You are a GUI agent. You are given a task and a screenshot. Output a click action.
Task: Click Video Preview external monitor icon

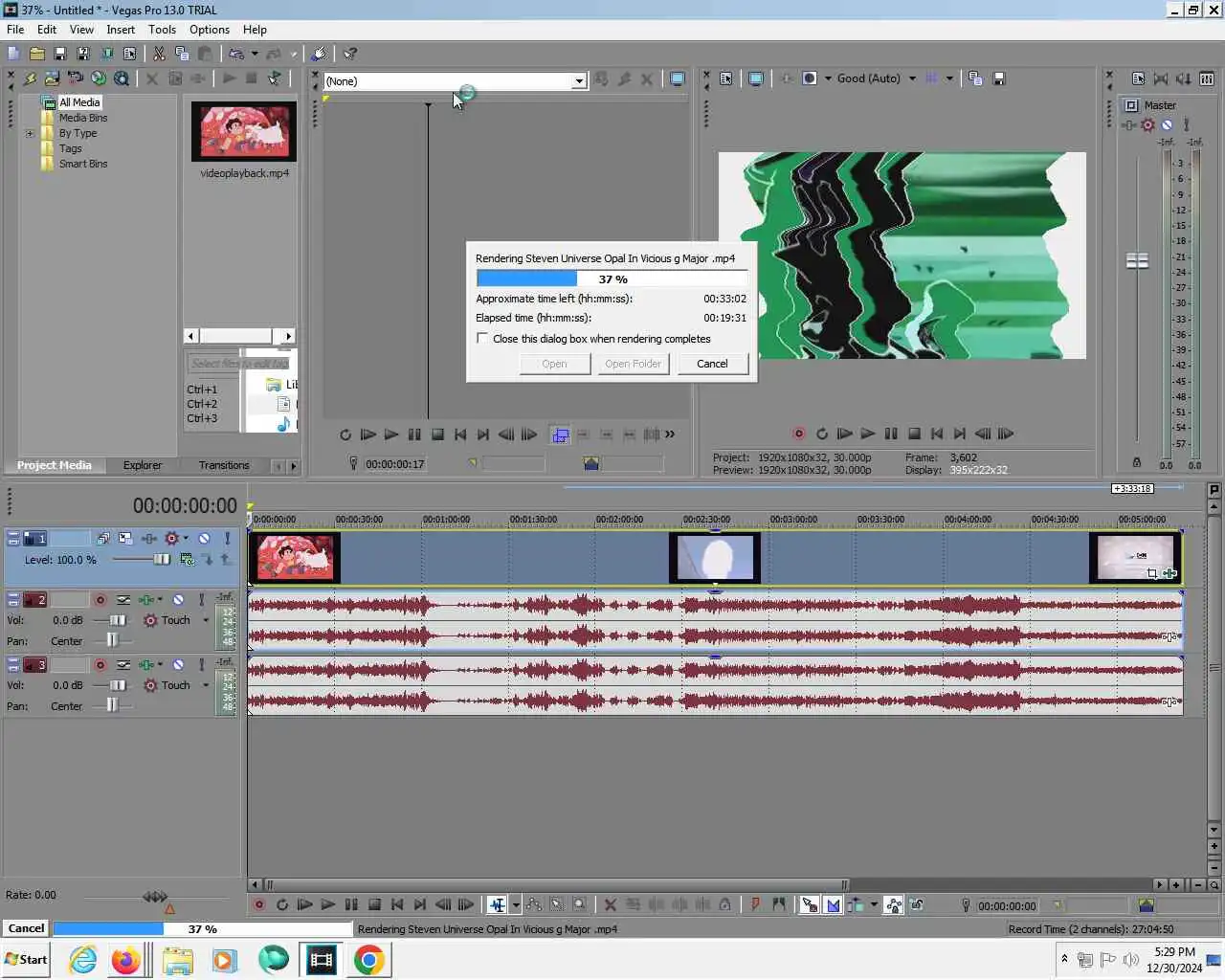[x=756, y=78]
